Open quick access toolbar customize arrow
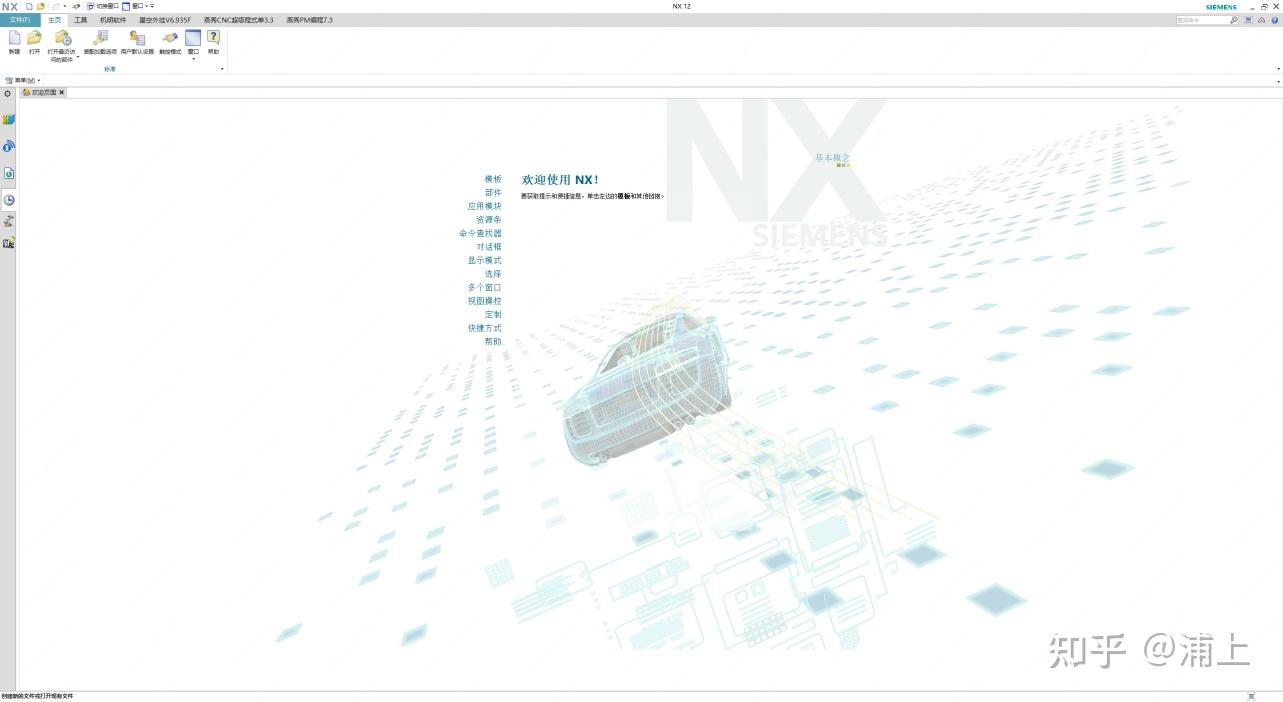The width and height of the screenshot is (1283, 702). (152, 6)
